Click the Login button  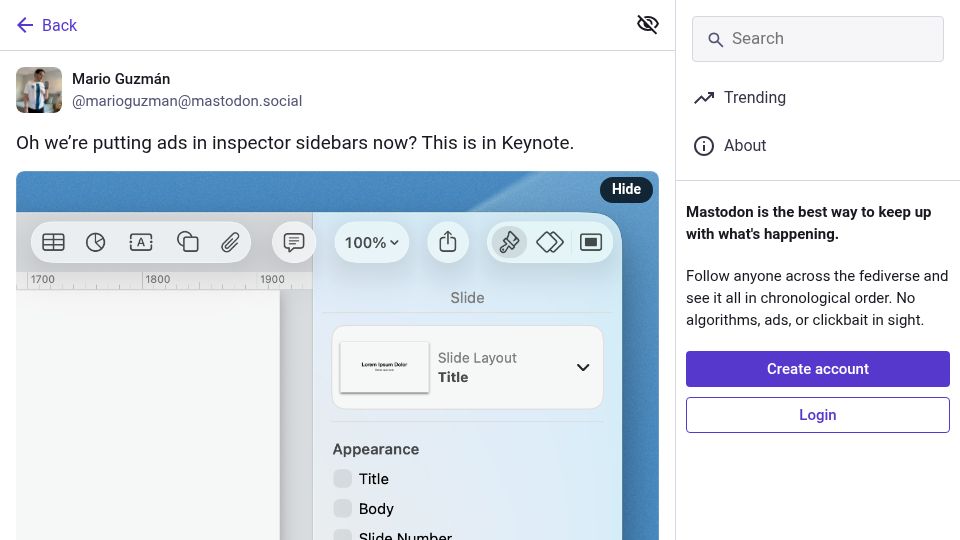click(x=817, y=414)
